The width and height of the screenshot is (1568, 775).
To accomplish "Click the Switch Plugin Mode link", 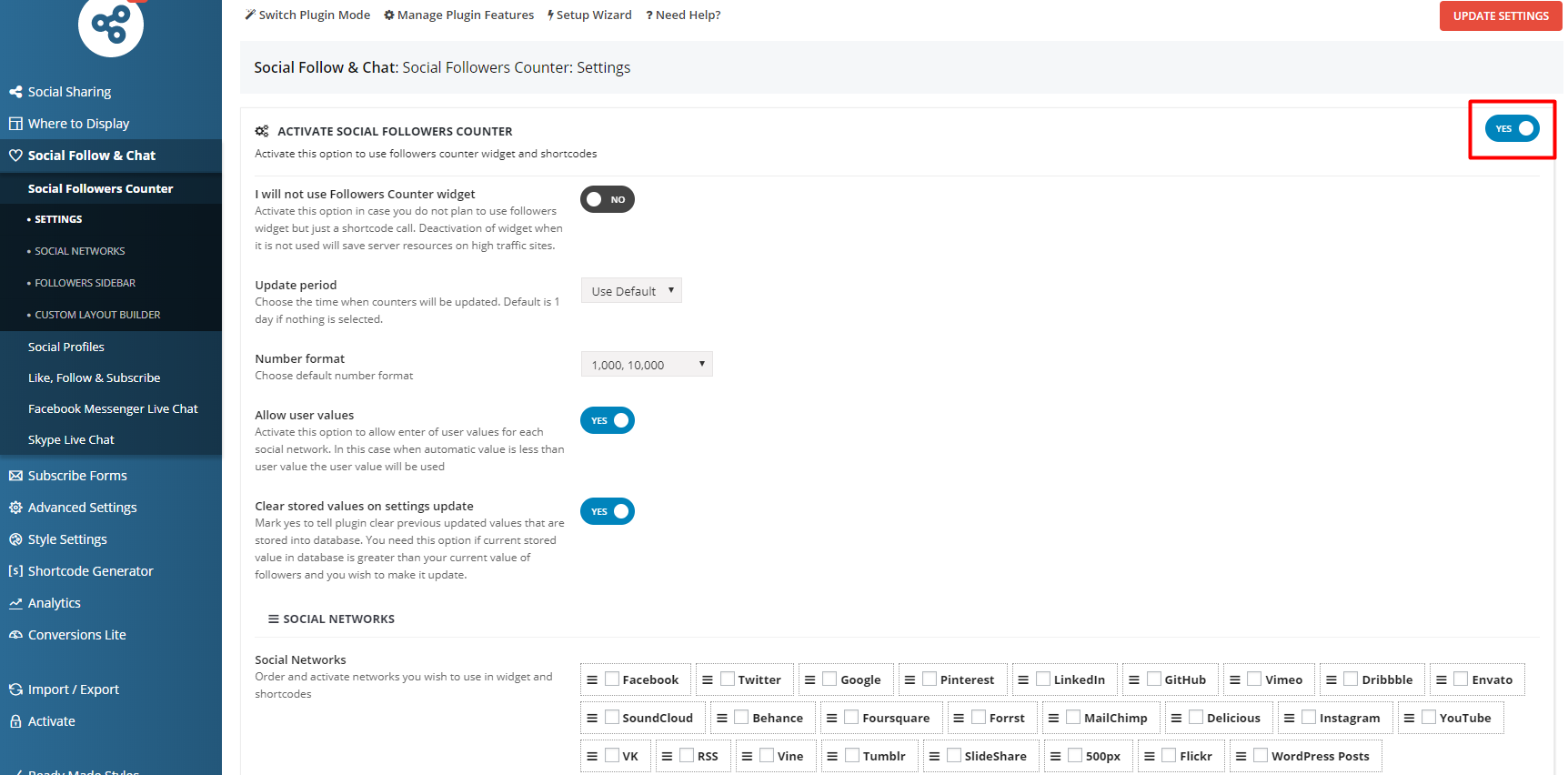I will pos(307,15).
